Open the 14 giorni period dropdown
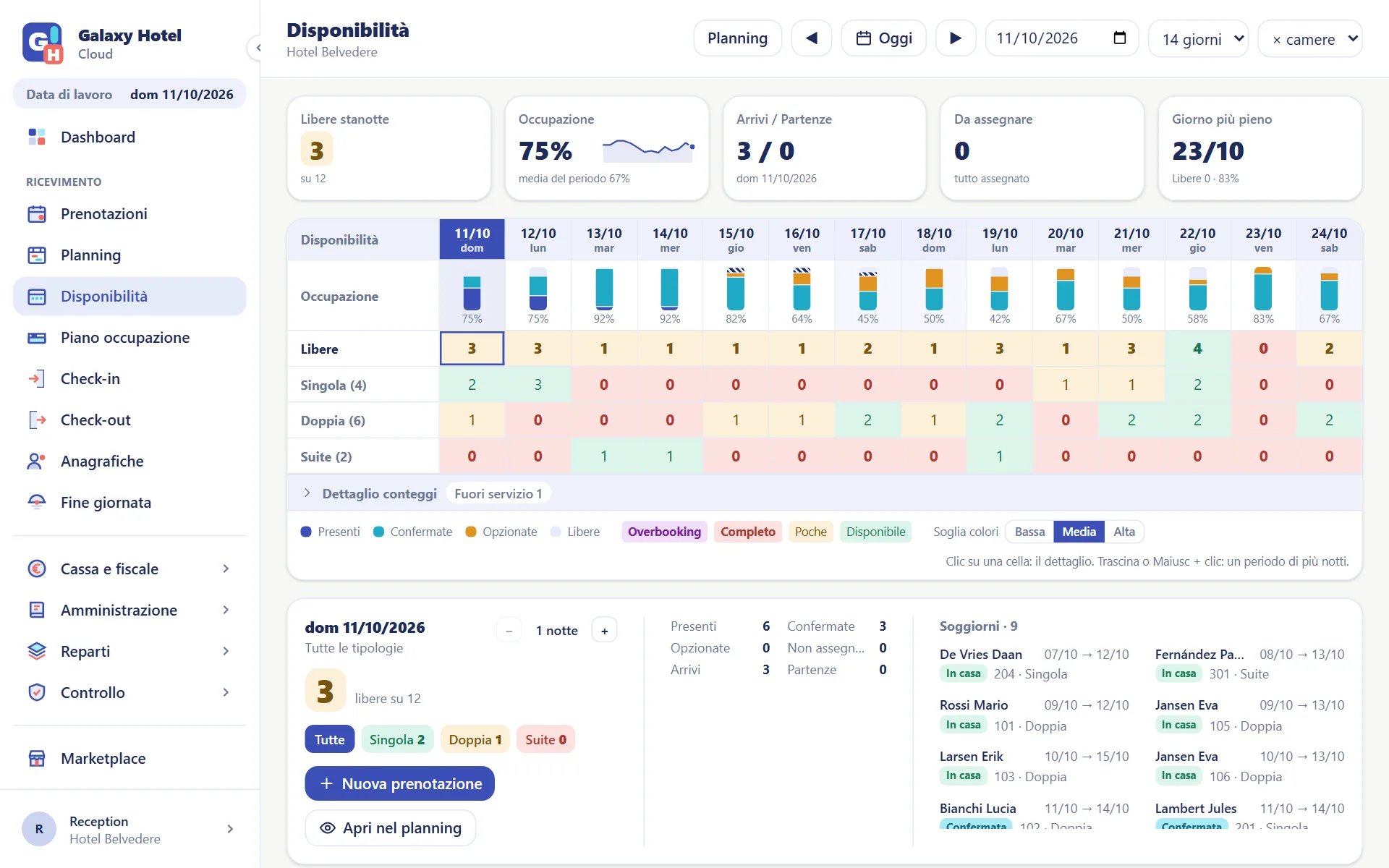This screenshot has width=1389, height=868. (1199, 39)
